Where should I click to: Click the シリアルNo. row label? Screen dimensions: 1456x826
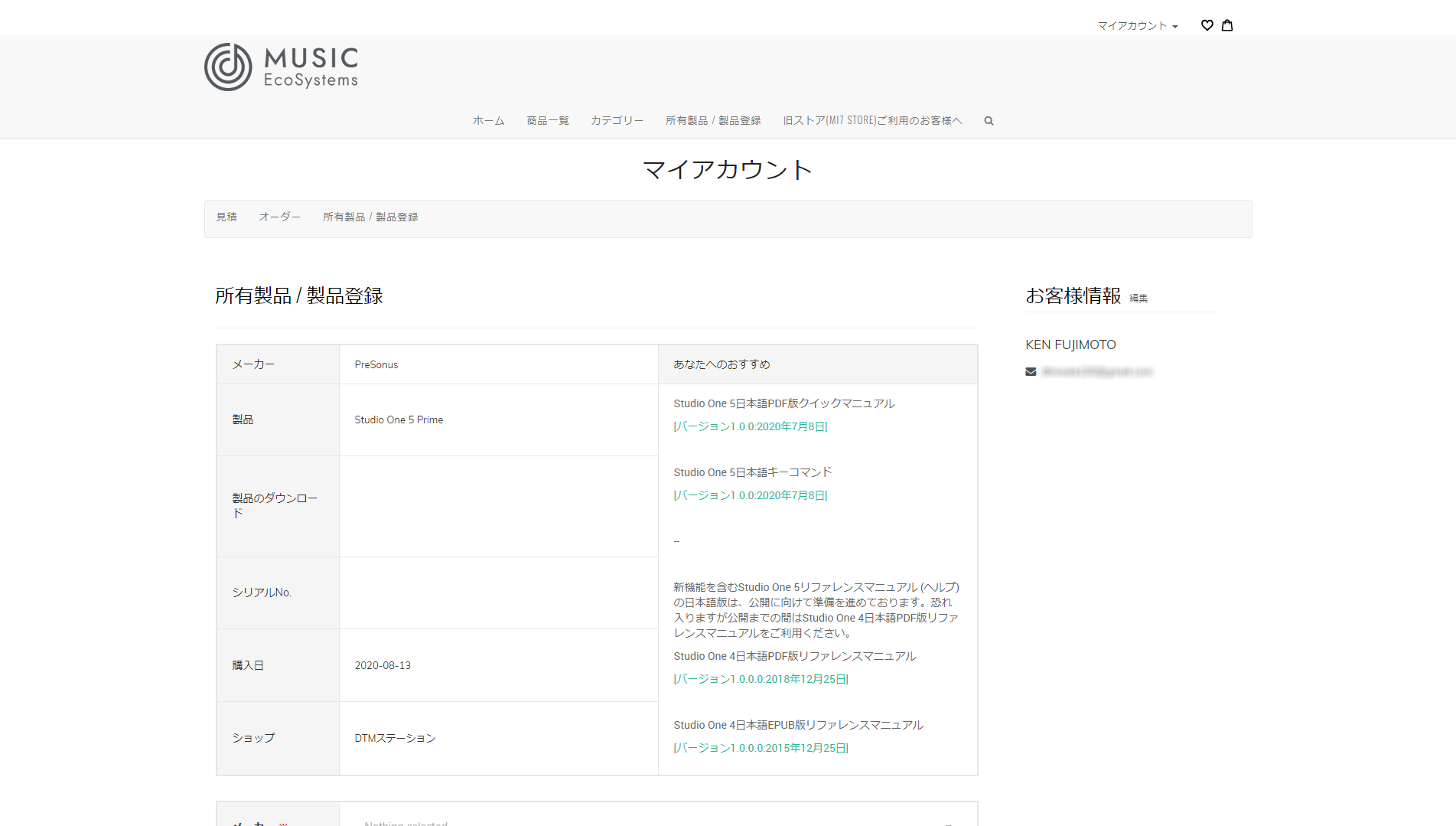point(262,593)
